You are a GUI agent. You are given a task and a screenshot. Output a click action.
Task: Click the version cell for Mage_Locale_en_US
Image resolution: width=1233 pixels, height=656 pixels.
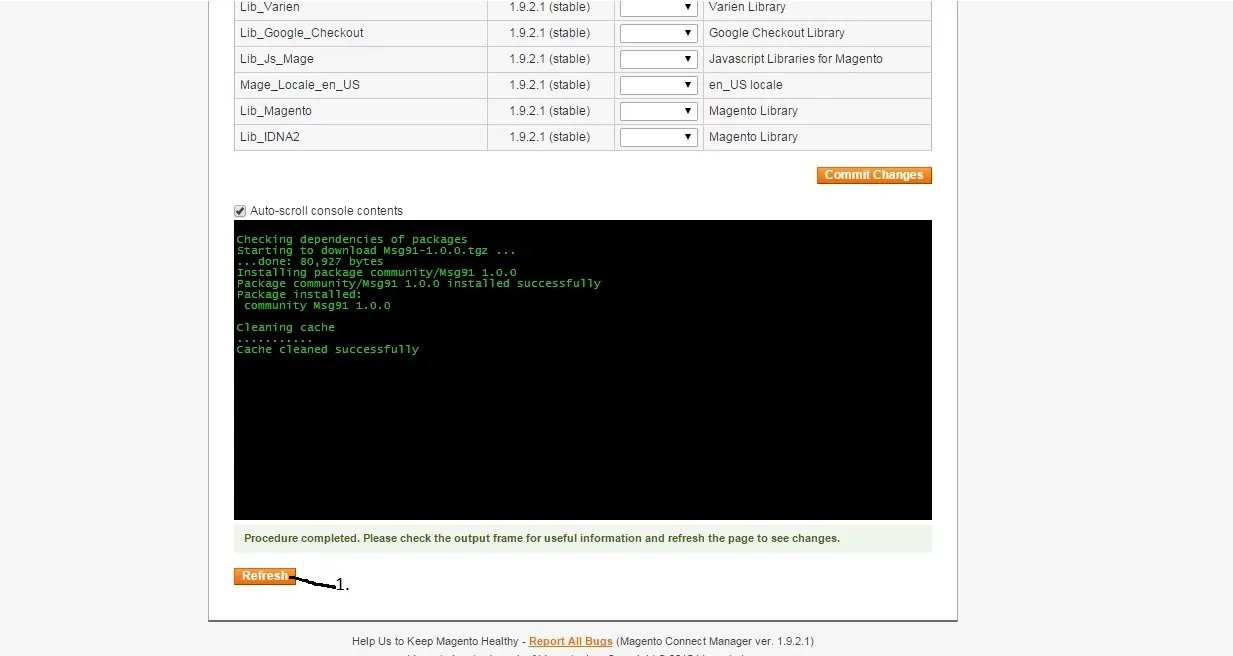click(550, 85)
